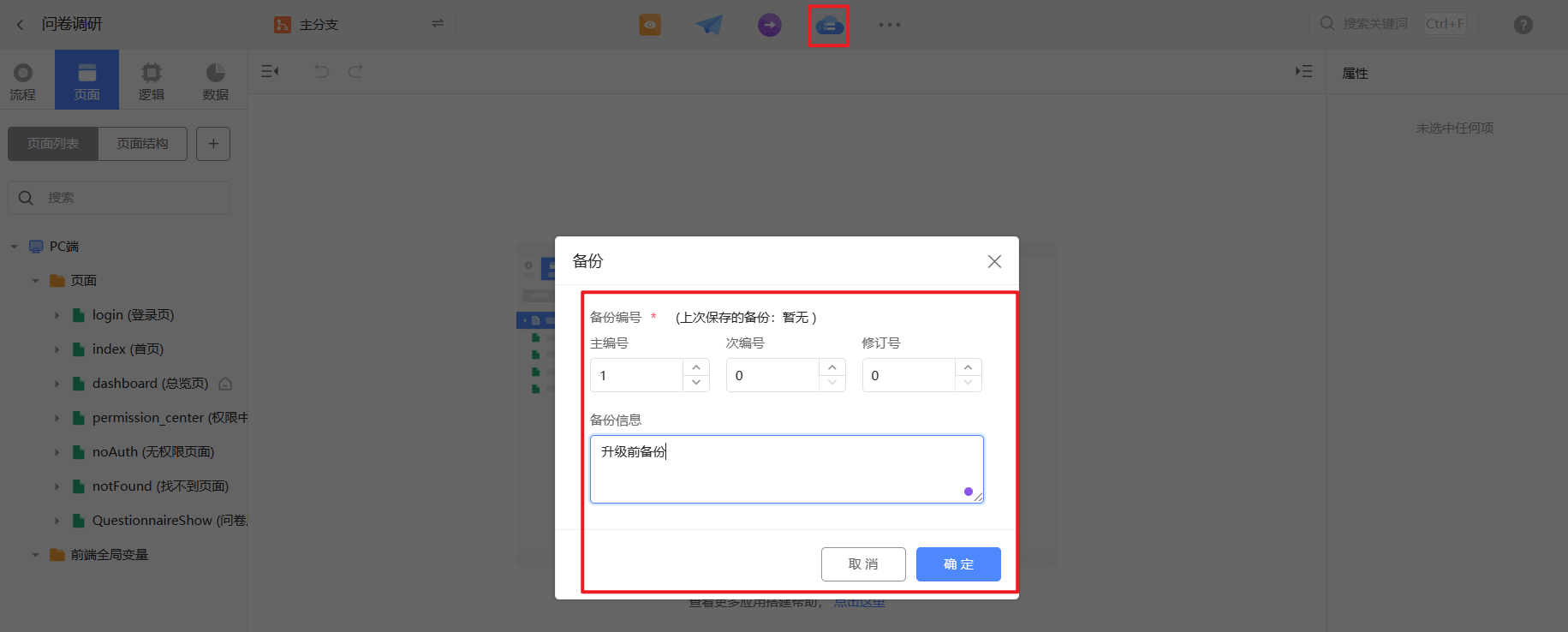Select the 前端全局变量 folder
1568x632 pixels.
[x=109, y=555]
